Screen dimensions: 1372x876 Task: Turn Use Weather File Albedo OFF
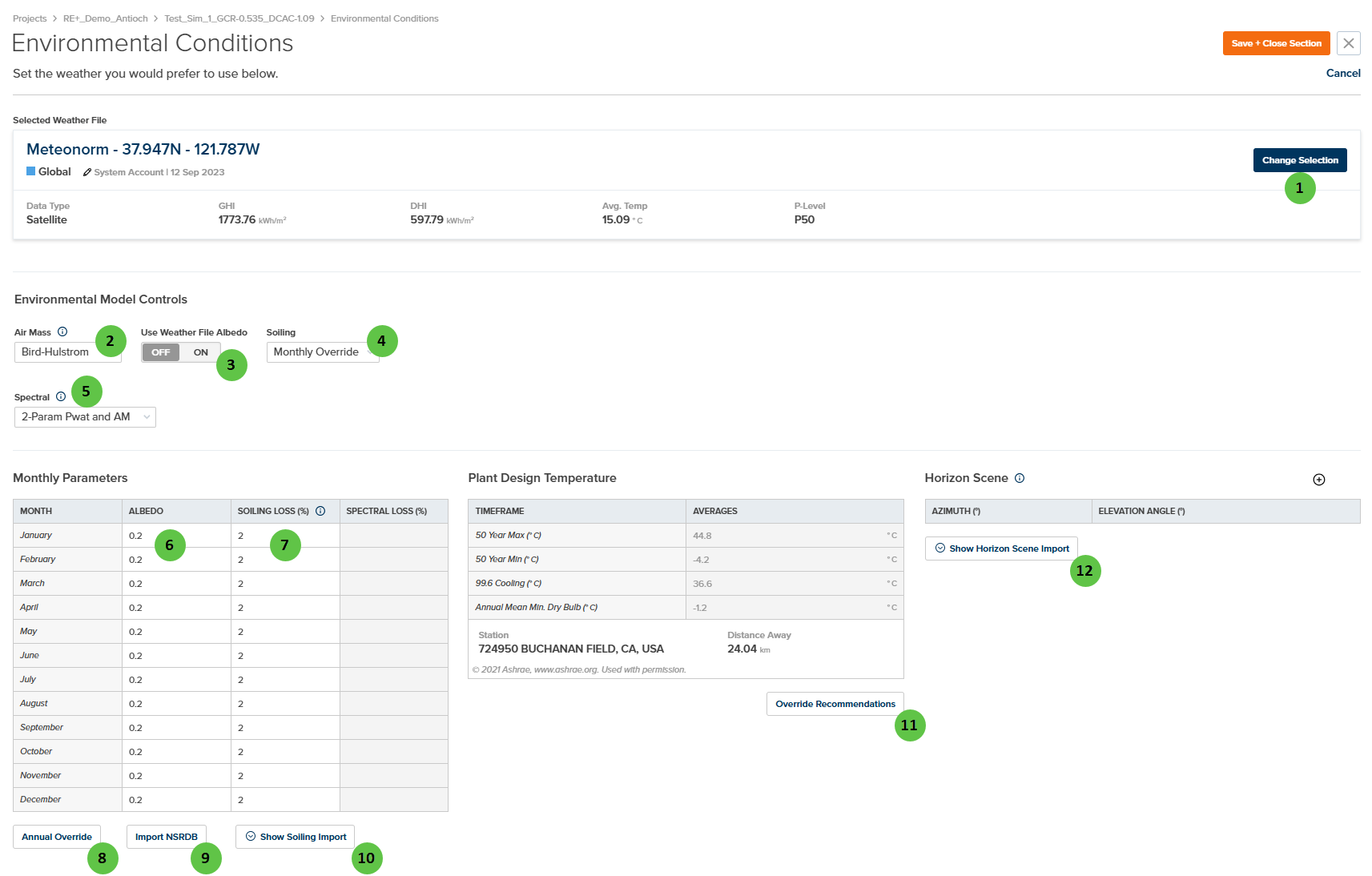tap(161, 352)
